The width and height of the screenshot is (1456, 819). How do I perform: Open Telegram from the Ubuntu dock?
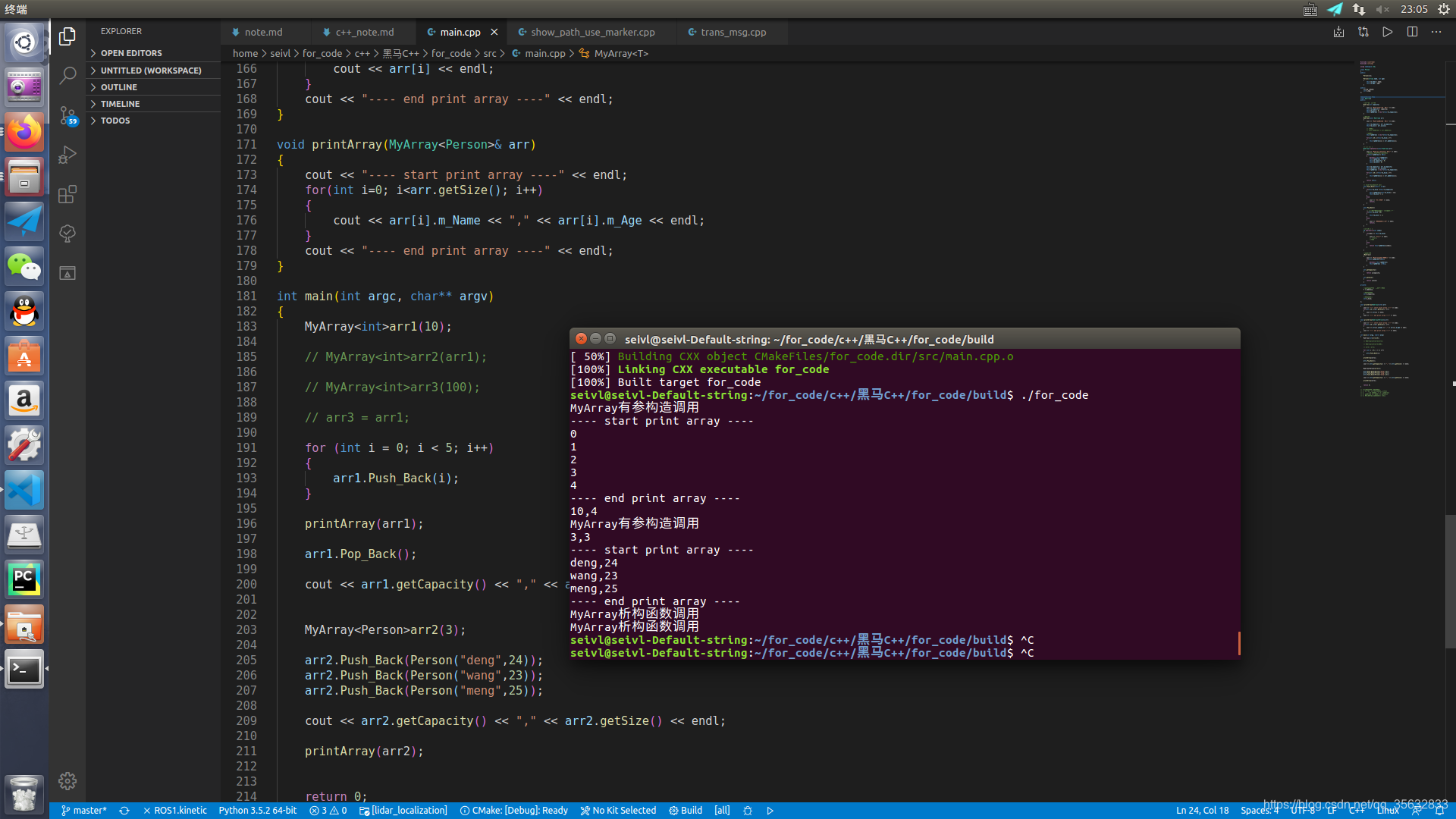24,221
